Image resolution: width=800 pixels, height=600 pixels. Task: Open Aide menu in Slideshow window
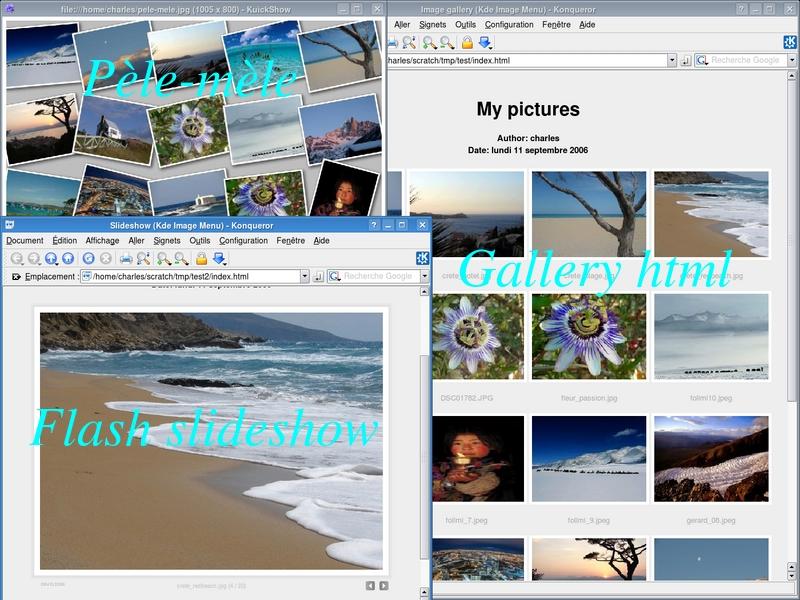click(x=321, y=241)
